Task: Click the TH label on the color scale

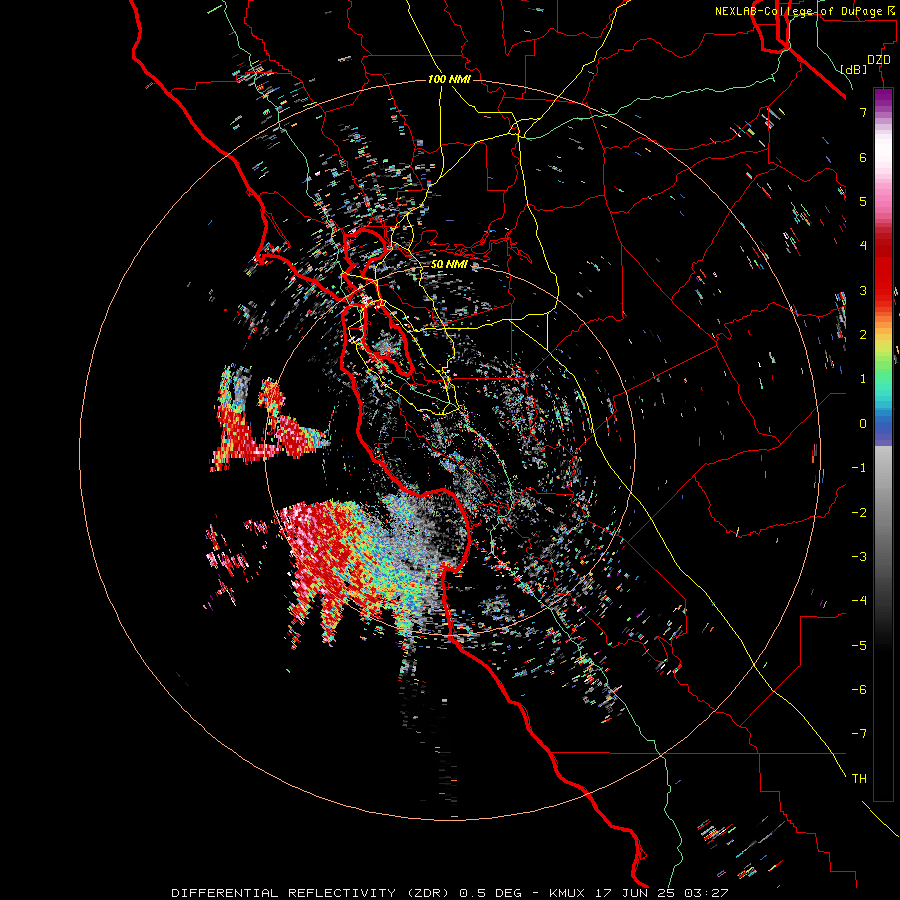Action: click(x=859, y=779)
